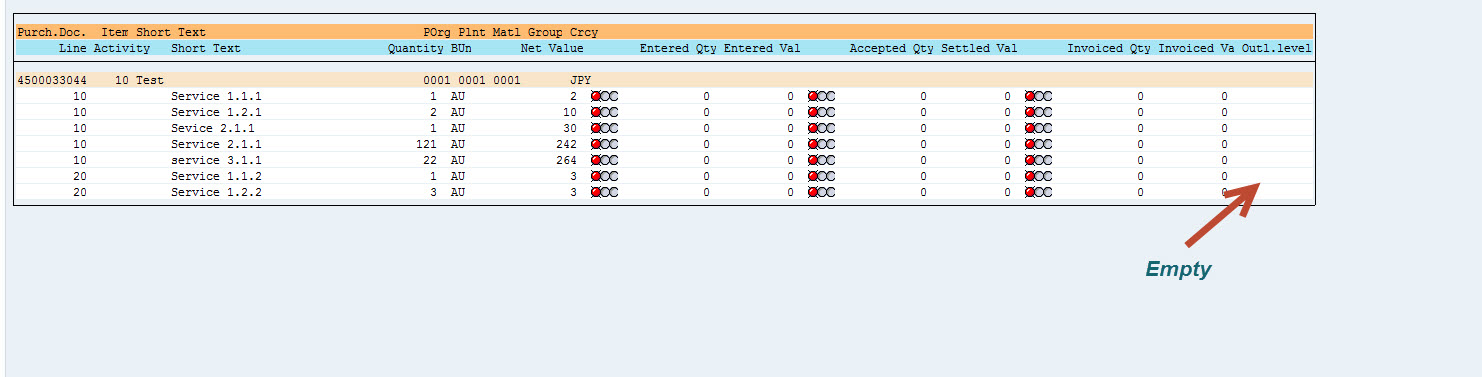Click traffic light beside Net Value 2 row
Screen dimensions: 1482x377
[605, 96]
